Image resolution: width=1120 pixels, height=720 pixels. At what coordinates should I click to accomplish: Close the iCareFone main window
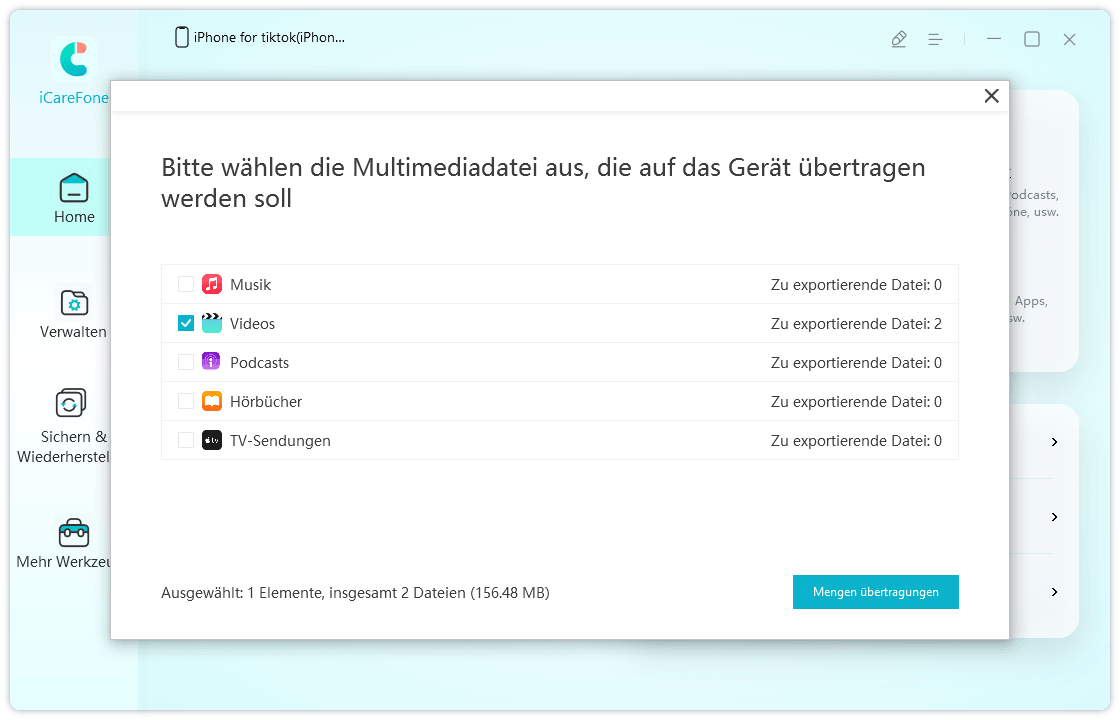[1069, 39]
